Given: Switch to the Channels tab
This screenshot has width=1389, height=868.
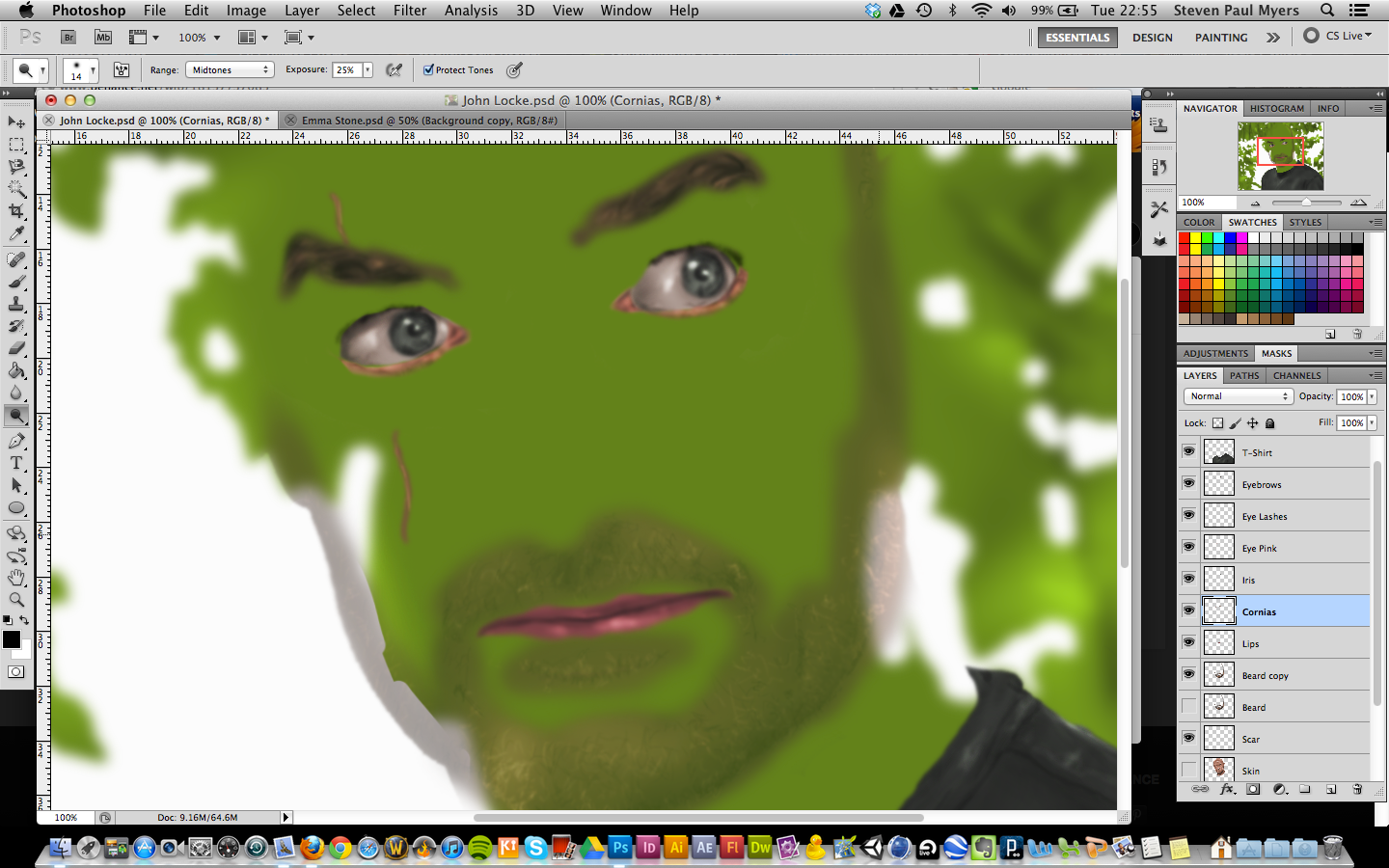Looking at the screenshot, I should (1296, 375).
